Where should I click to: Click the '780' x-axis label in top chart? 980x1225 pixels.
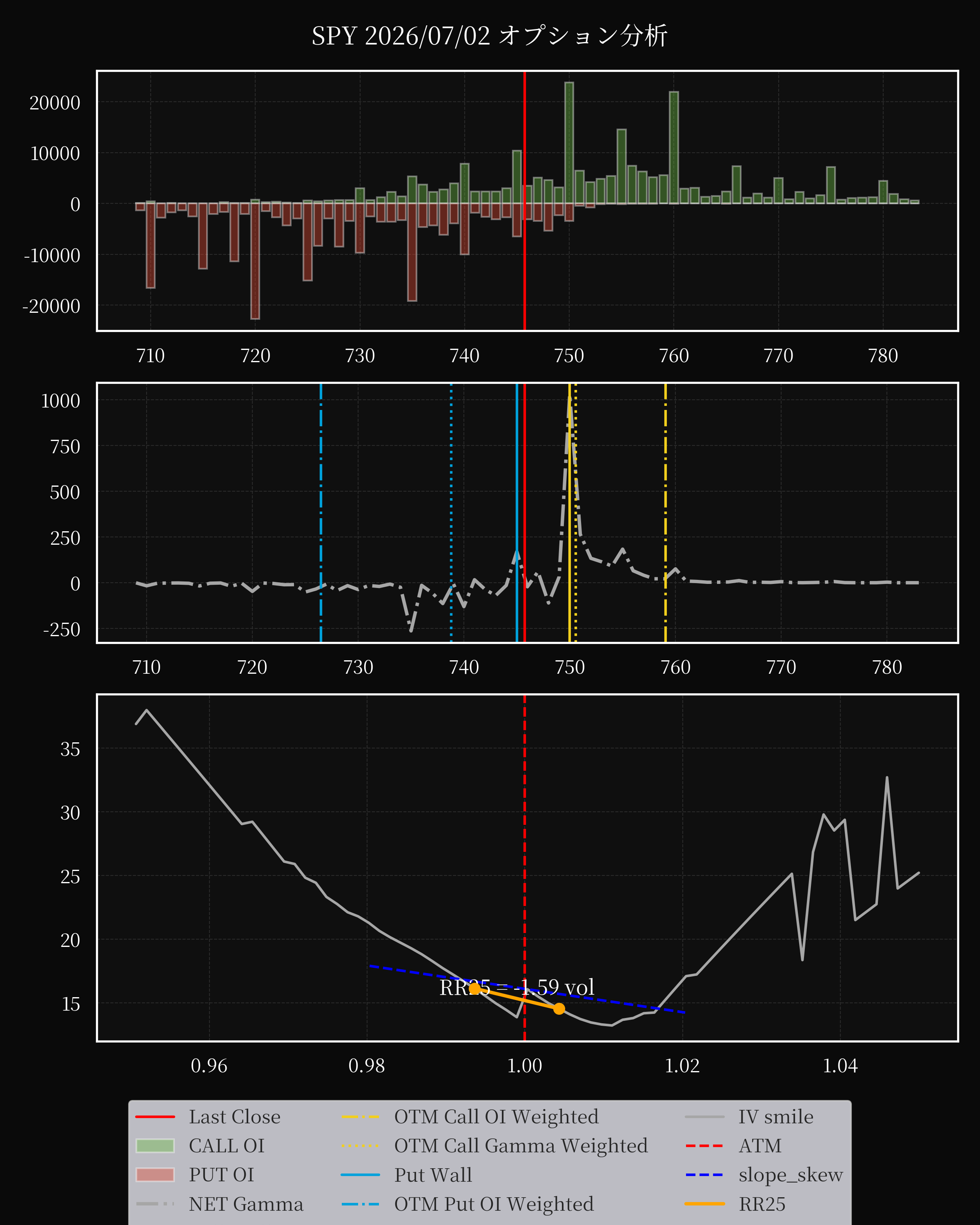click(883, 356)
